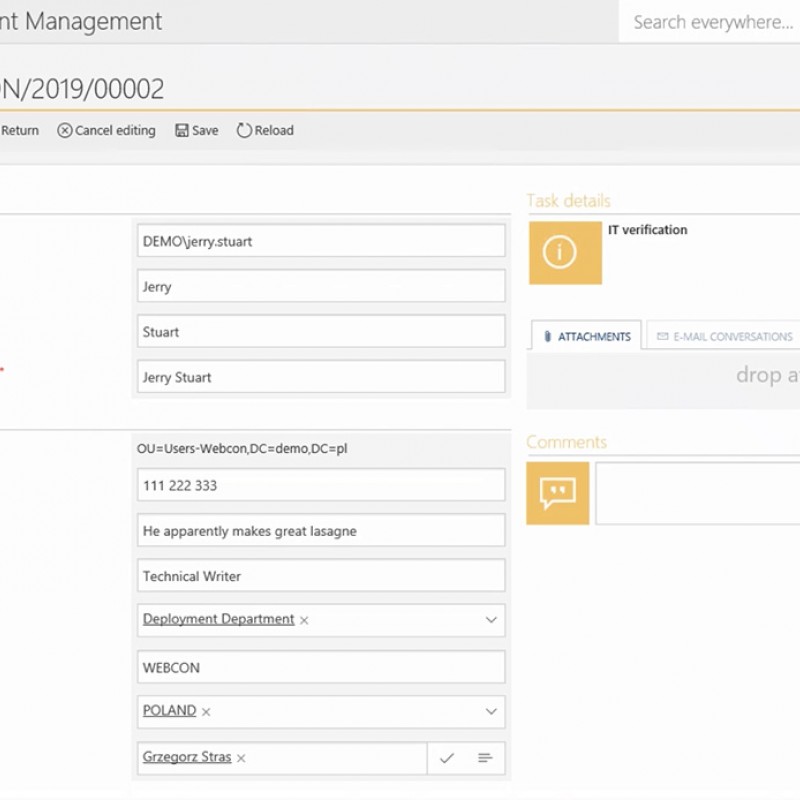Screen dimensions: 800x800
Task: Click the Comments speech bubble icon
Action: (x=558, y=493)
